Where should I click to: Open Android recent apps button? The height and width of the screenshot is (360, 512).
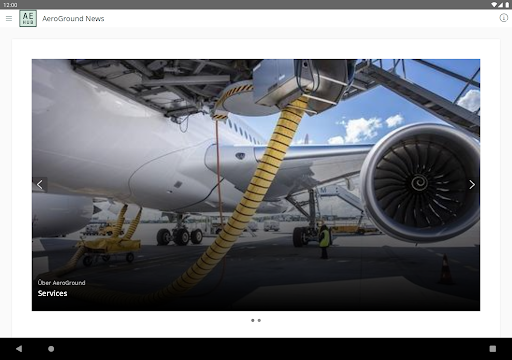[x=493, y=349]
